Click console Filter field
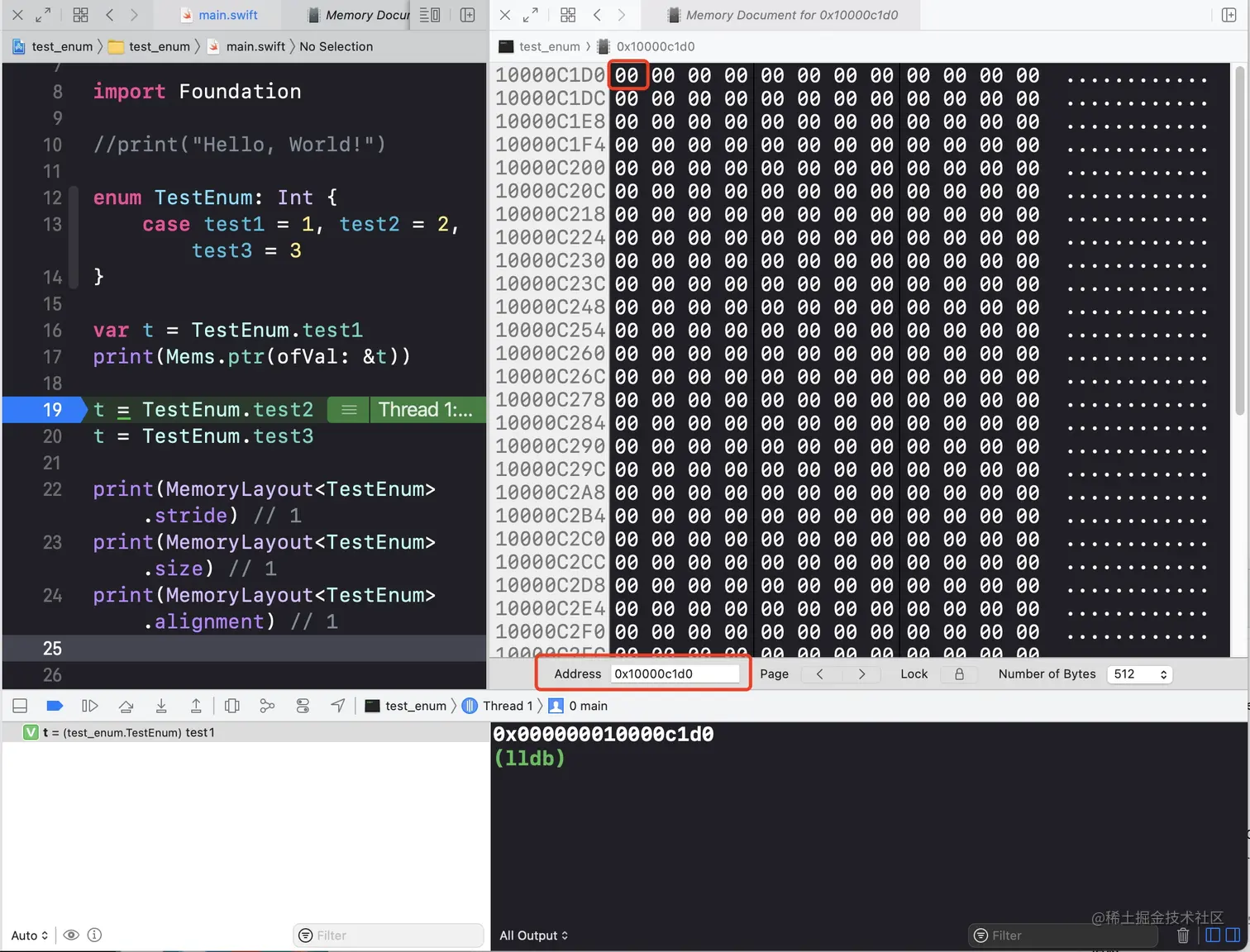The image size is (1250, 952). click(x=1062, y=935)
